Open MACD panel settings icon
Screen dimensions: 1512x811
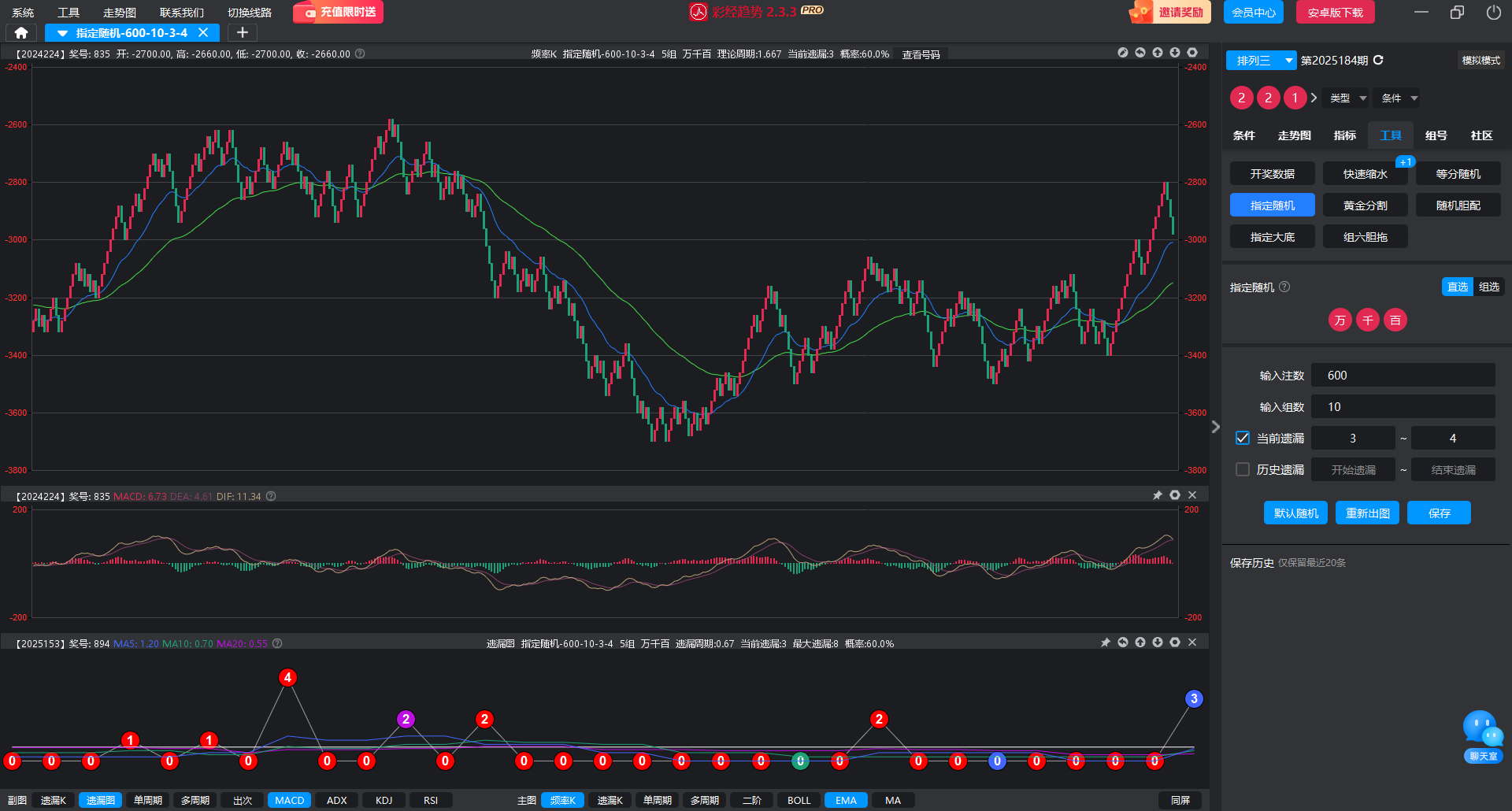pos(1175,495)
